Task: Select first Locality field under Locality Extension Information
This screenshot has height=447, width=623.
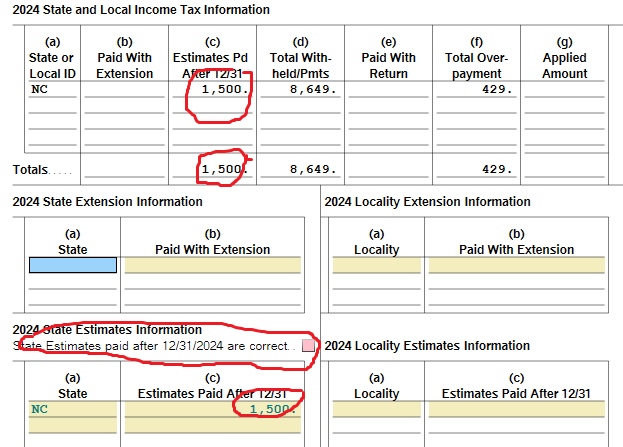Action: click(x=376, y=265)
